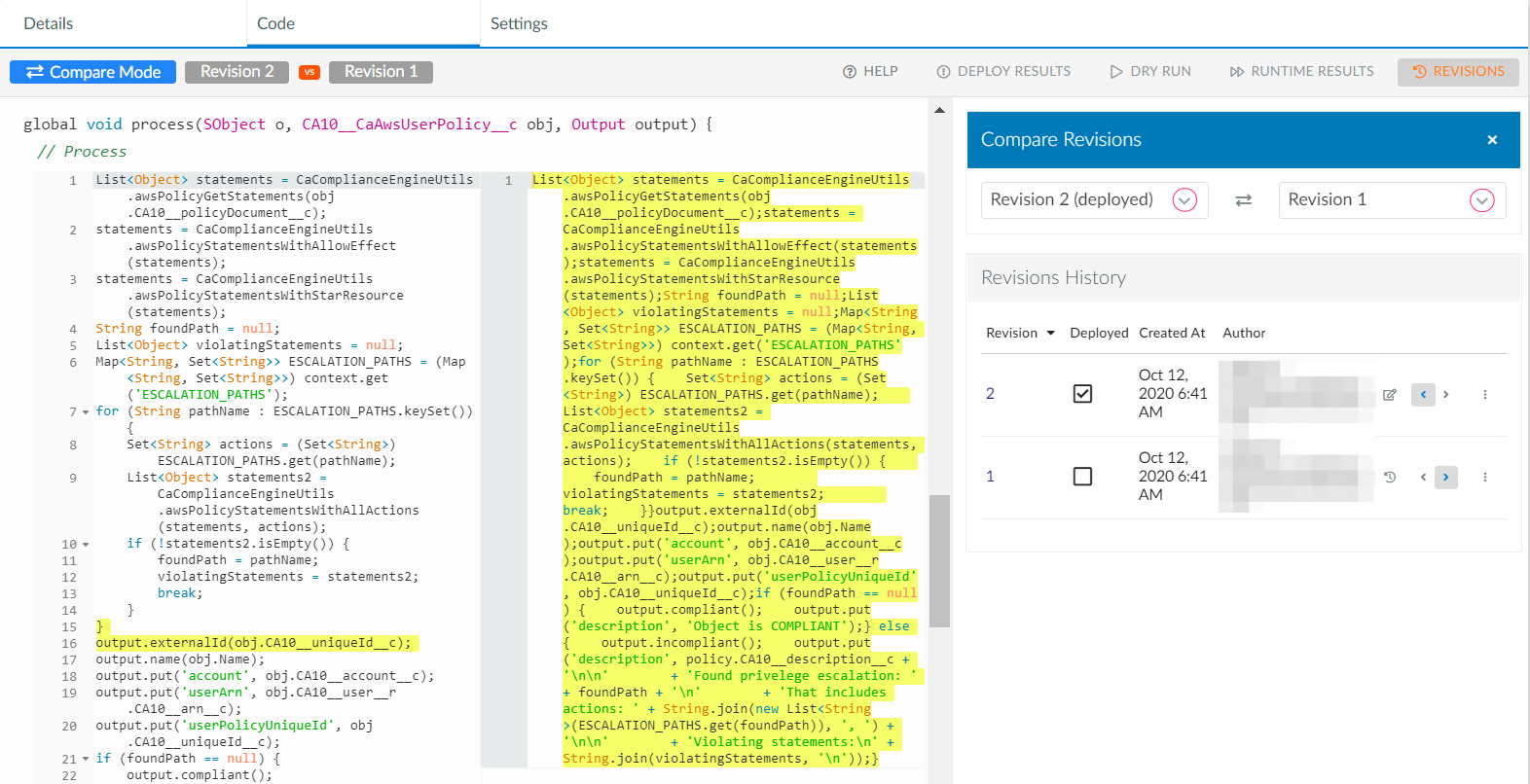Open Deploy Results
This screenshot has height=784, width=1530.
click(1003, 72)
